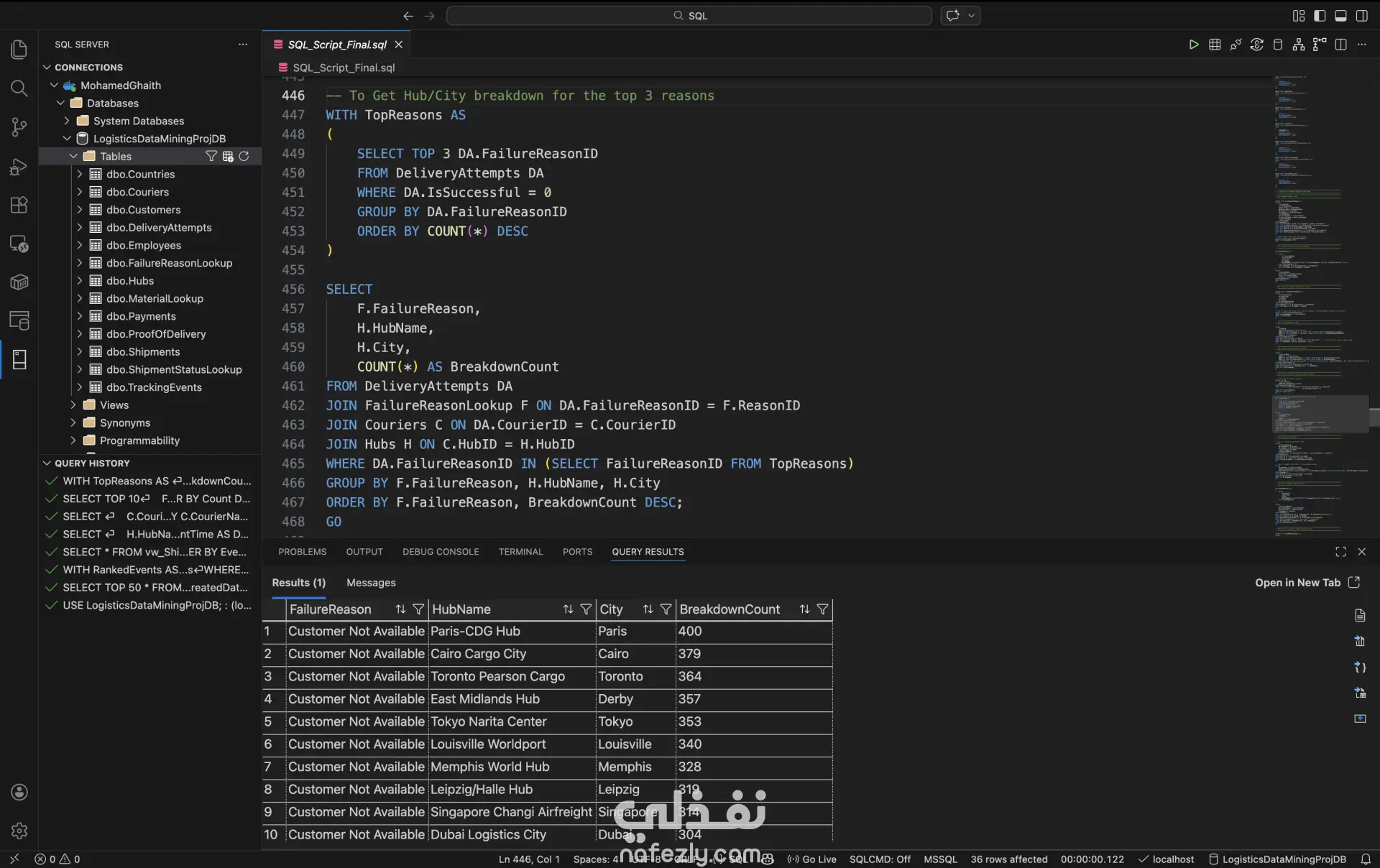Screen dimensions: 1380x868
Task: Open the SQL Server view in activity bar
Action: click(19, 359)
